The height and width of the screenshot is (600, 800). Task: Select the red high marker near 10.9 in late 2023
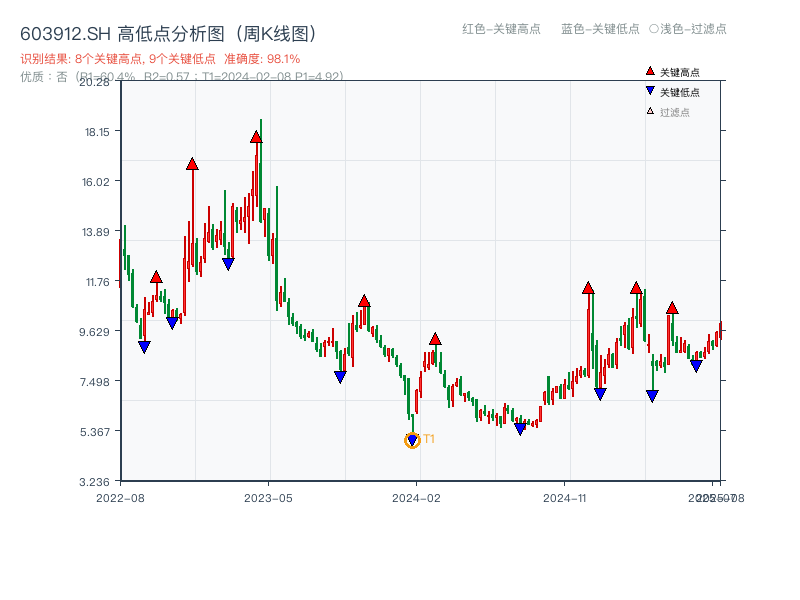tap(364, 301)
